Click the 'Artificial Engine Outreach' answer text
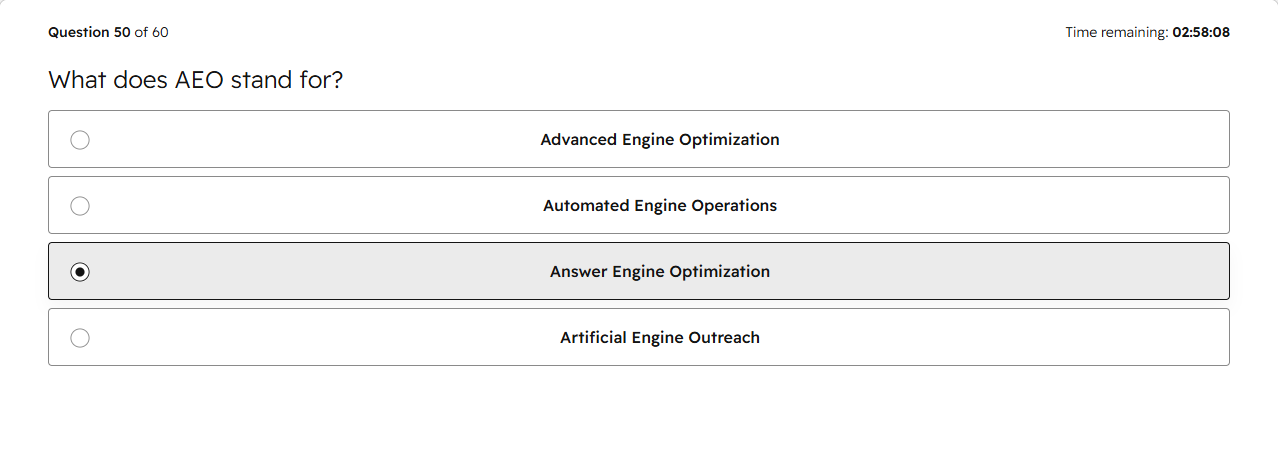 click(x=660, y=338)
